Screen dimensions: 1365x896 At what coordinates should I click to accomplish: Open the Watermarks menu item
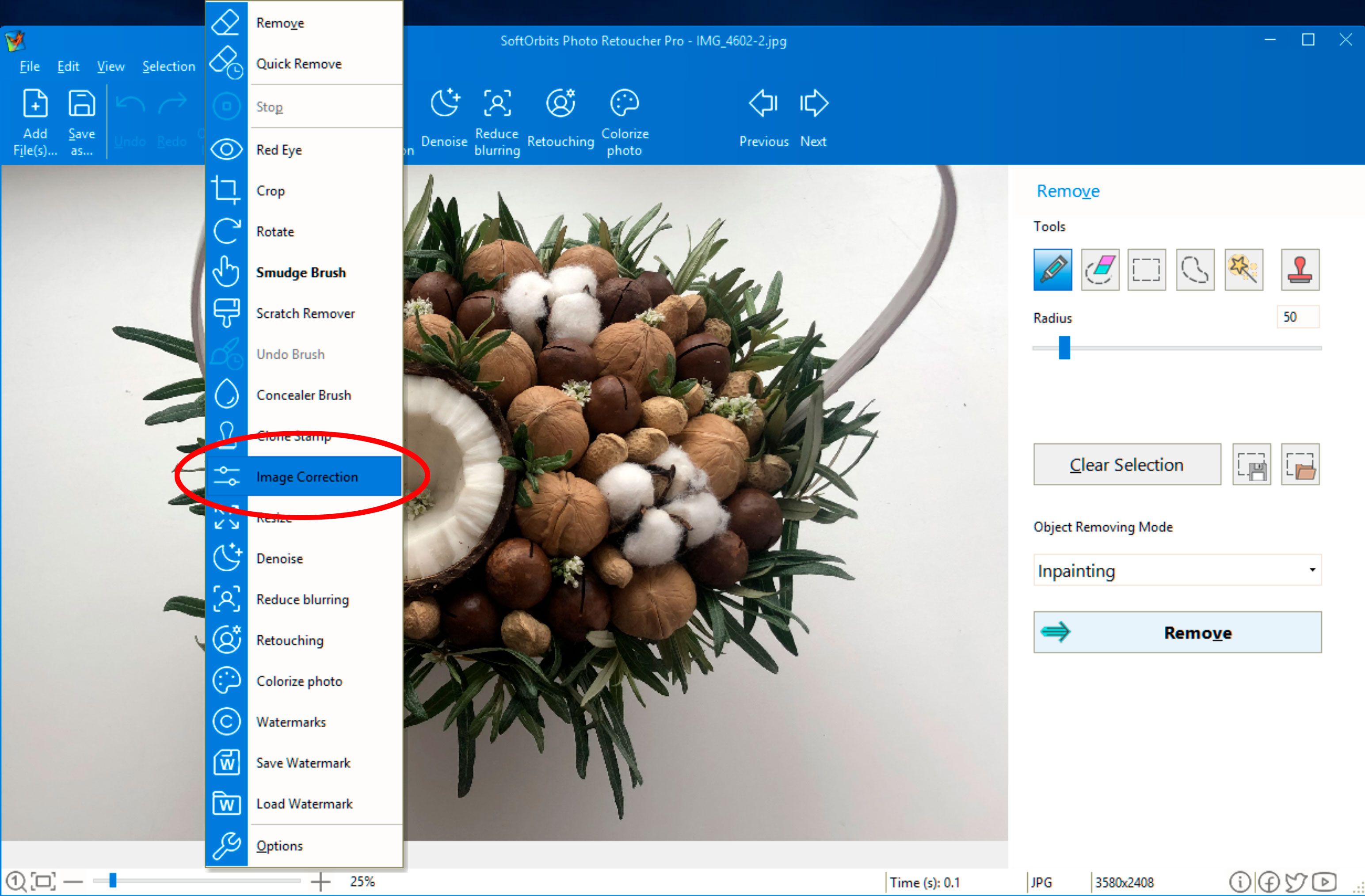tap(291, 721)
